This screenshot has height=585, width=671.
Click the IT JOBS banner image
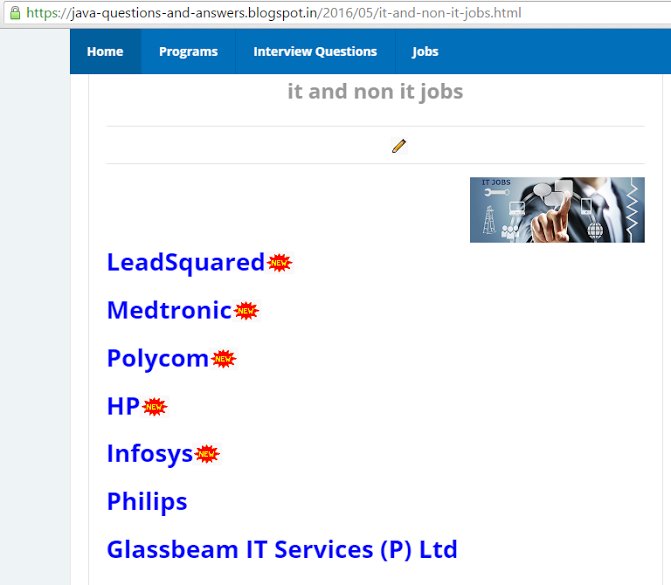(x=557, y=210)
